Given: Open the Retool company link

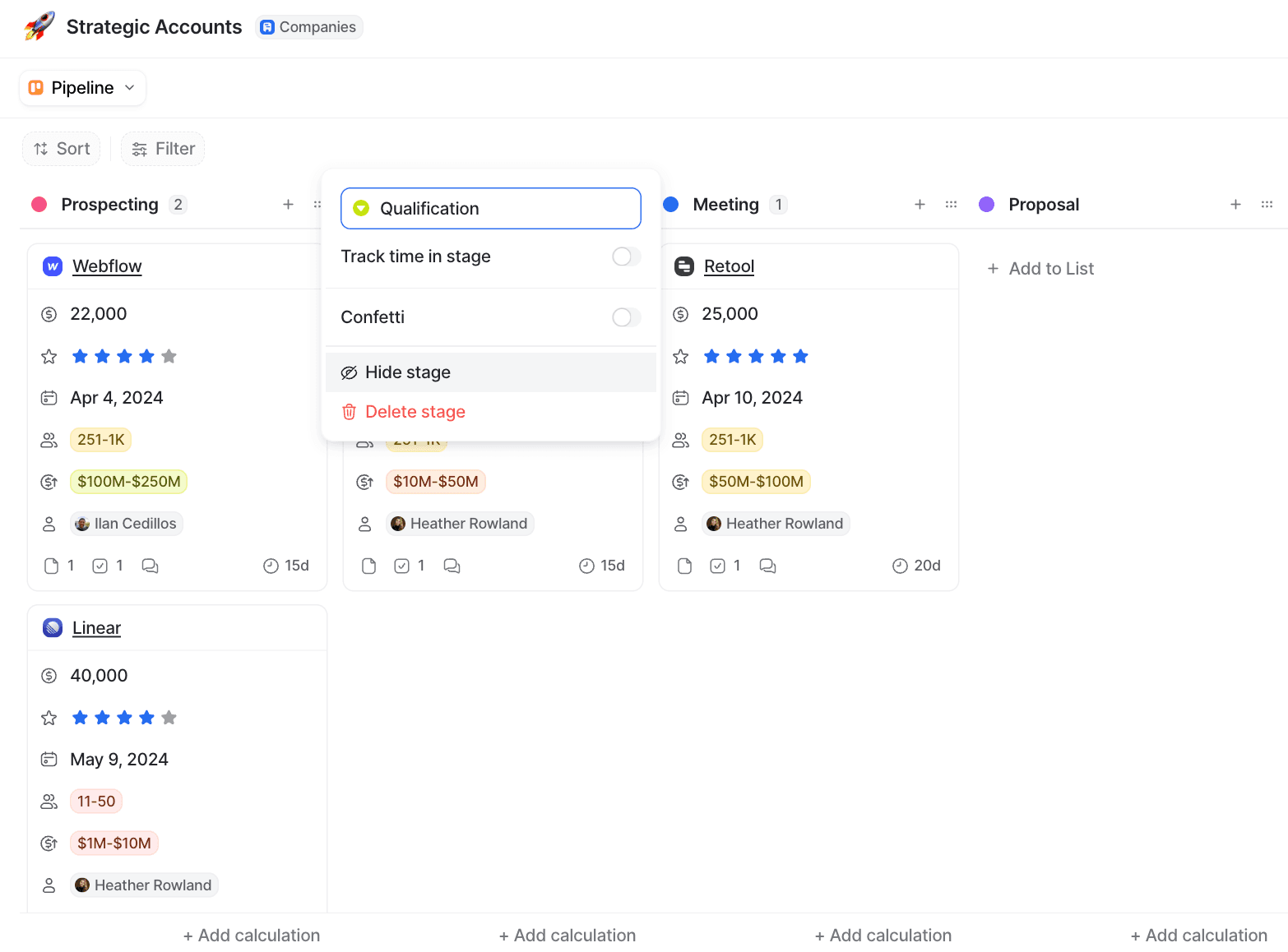Looking at the screenshot, I should (x=729, y=266).
